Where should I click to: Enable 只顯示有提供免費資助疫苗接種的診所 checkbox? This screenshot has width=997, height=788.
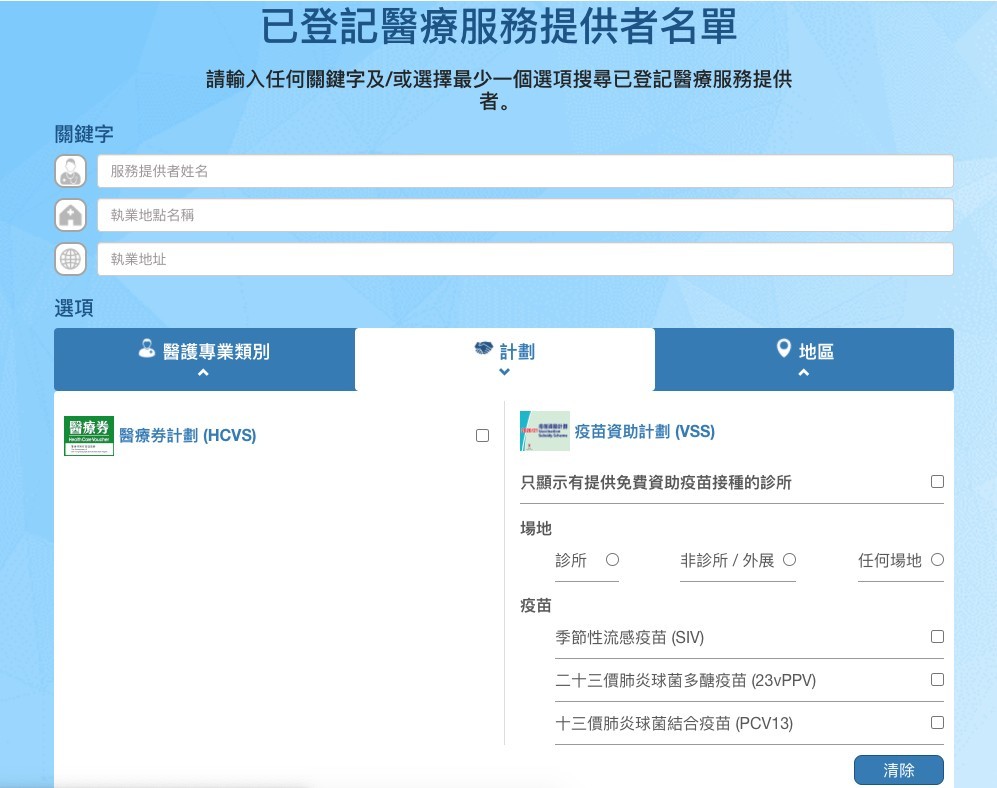point(937,482)
